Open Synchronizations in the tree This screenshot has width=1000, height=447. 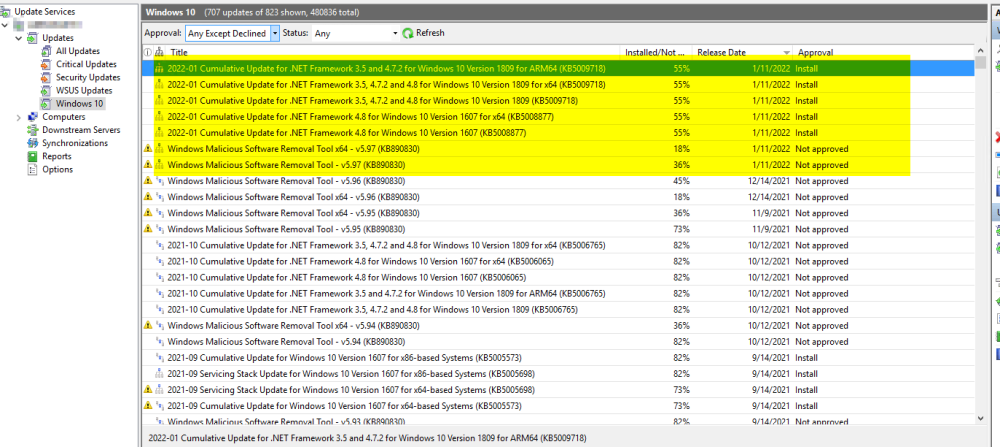pyautogui.click(x=75, y=143)
